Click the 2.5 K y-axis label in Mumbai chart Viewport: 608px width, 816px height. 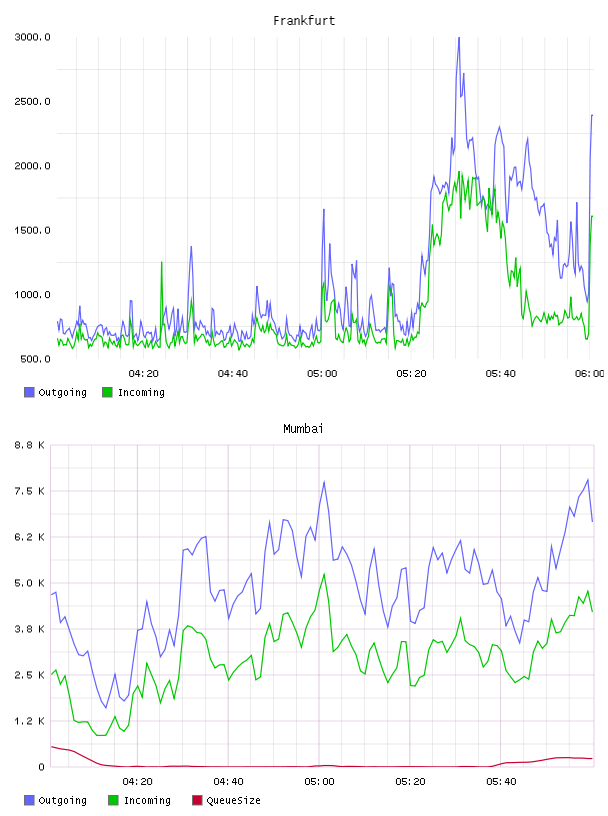click(x=30, y=675)
